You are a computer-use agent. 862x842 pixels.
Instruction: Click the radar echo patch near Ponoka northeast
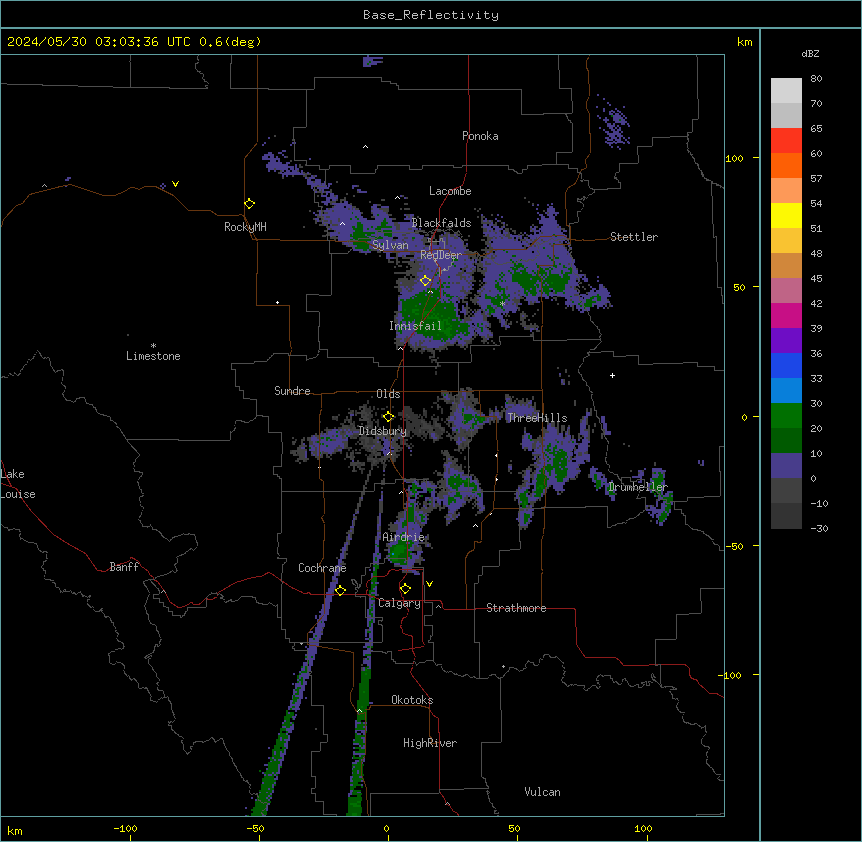[x=613, y=124]
